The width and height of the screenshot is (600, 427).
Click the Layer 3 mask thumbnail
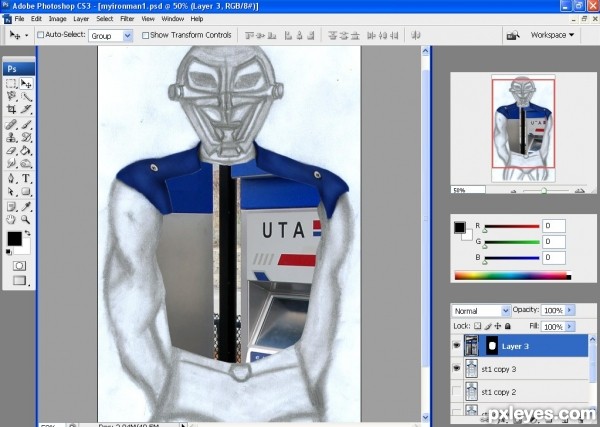492,346
